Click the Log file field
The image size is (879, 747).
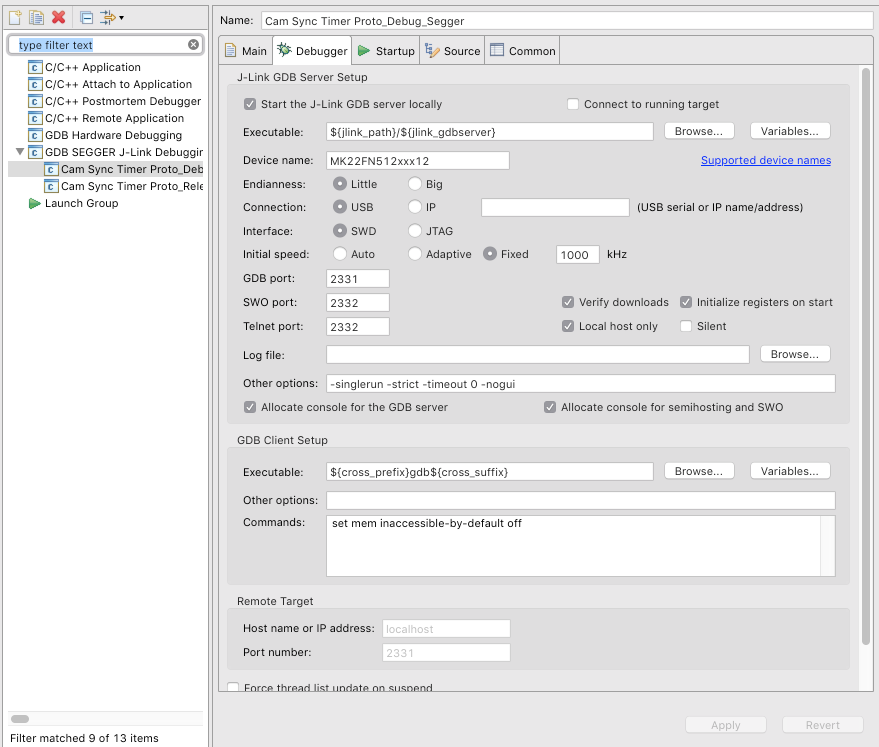click(x=538, y=355)
